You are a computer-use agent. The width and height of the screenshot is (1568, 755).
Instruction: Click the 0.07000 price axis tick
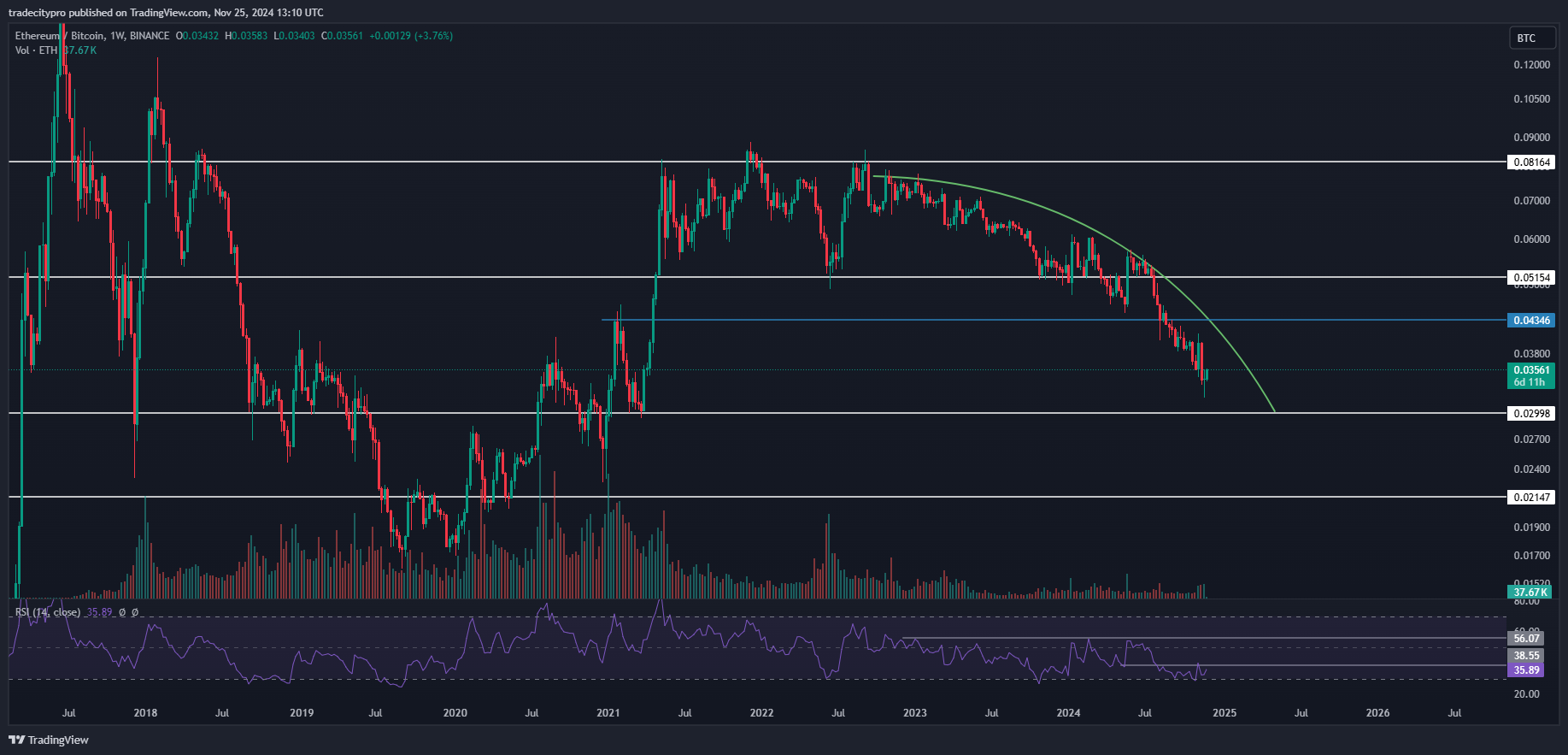point(1531,201)
